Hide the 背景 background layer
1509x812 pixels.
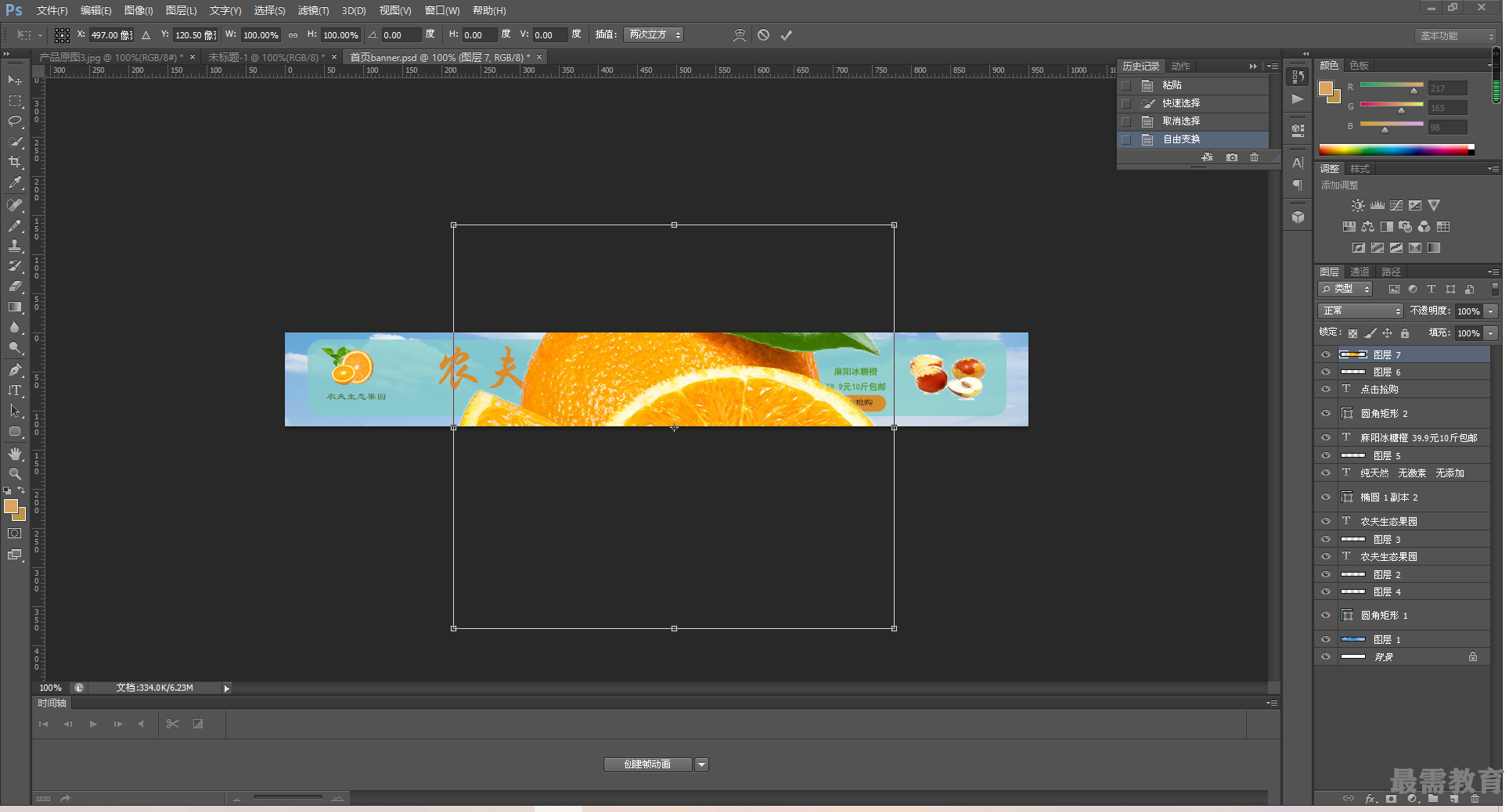1326,656
